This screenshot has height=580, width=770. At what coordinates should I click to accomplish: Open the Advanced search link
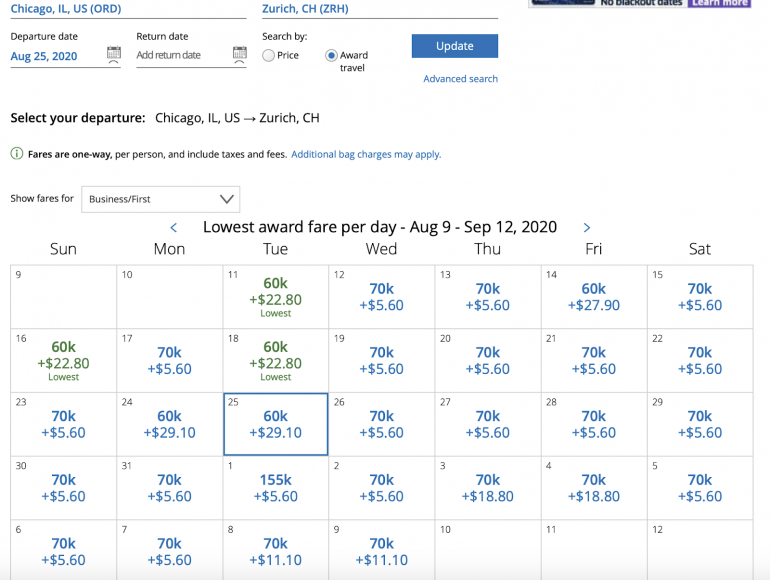[460, 79]
